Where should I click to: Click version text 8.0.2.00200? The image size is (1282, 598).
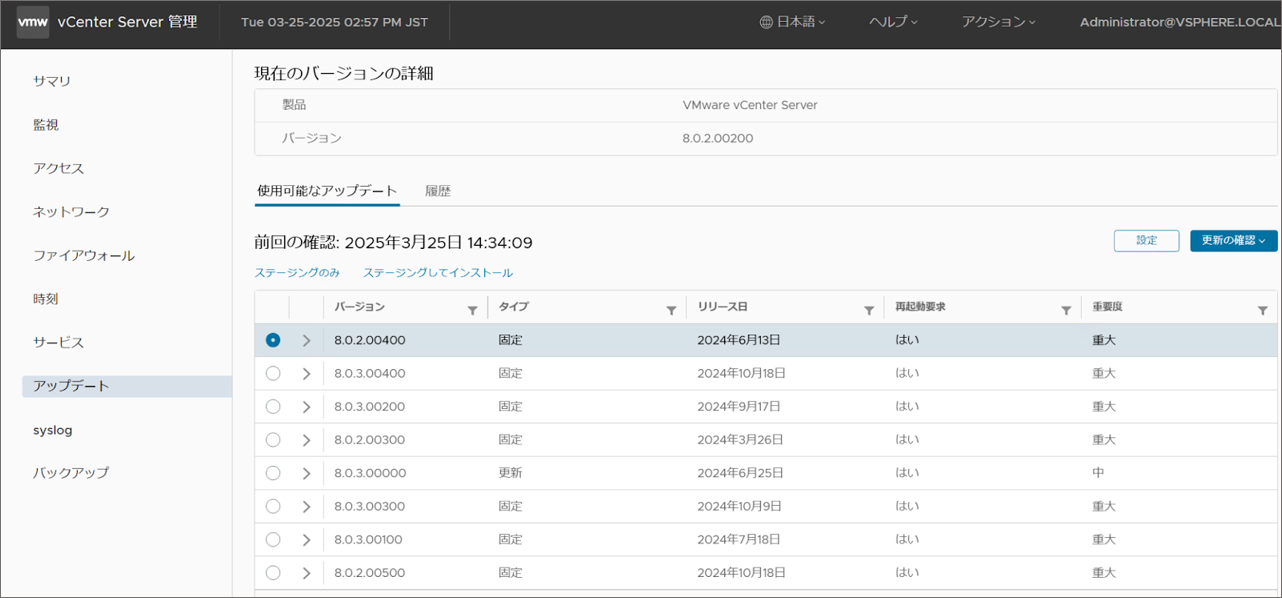click(x=718, y=138)
